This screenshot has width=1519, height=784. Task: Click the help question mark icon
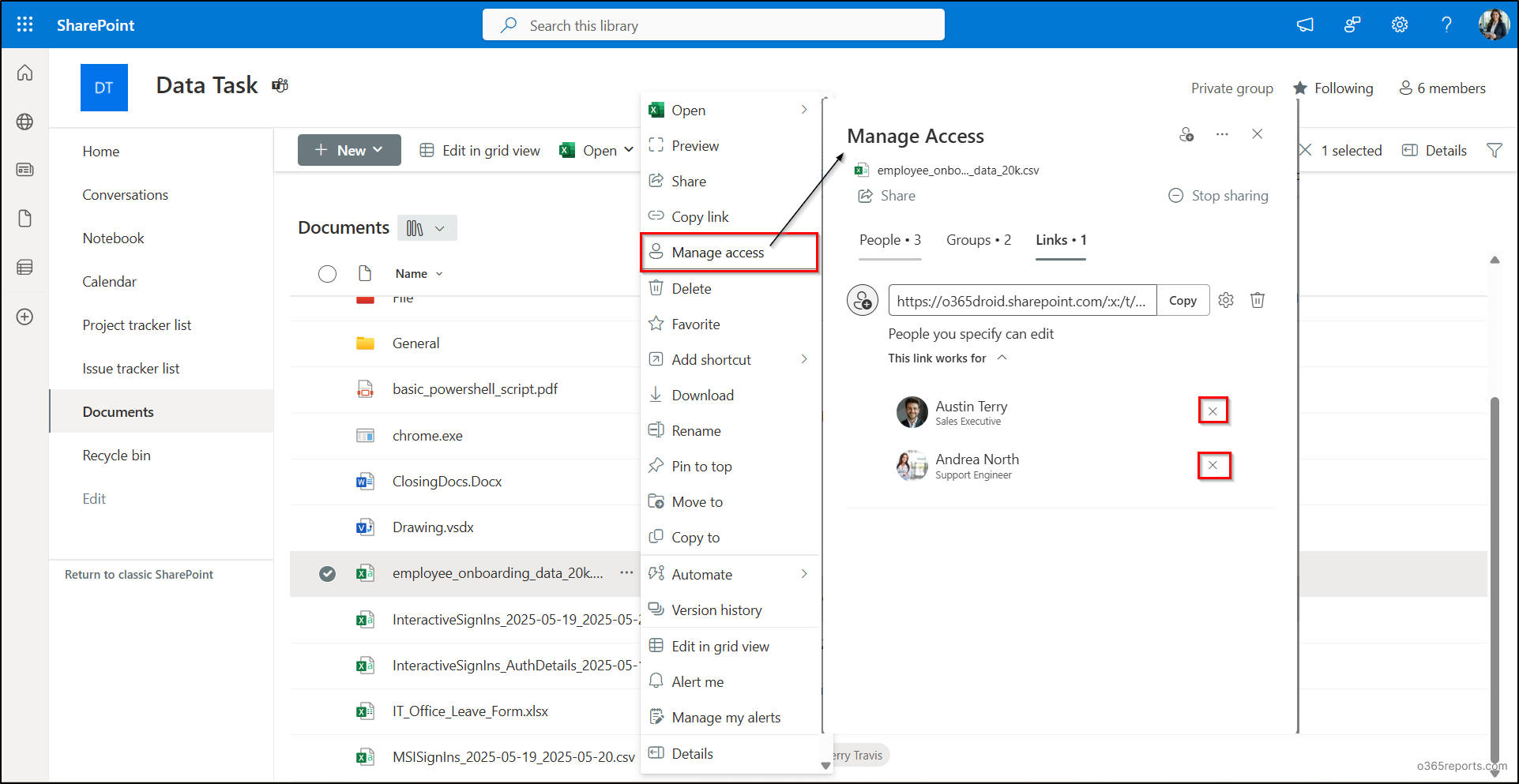coord(1446,24)
